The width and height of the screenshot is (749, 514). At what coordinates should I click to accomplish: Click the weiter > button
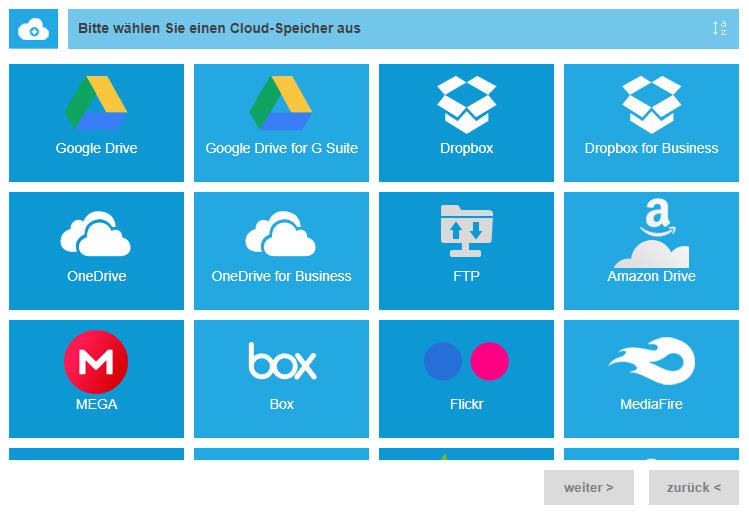coord(588,487)
